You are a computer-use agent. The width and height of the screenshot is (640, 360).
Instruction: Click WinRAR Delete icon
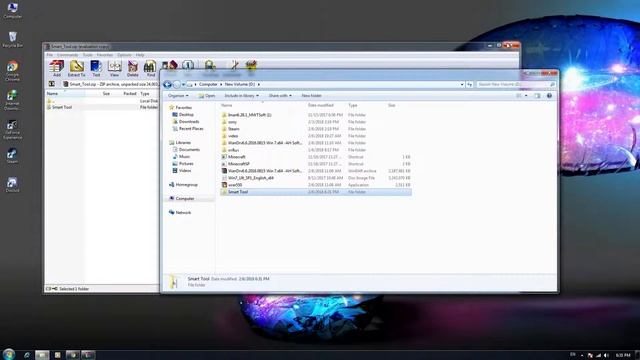click(133, 68)
